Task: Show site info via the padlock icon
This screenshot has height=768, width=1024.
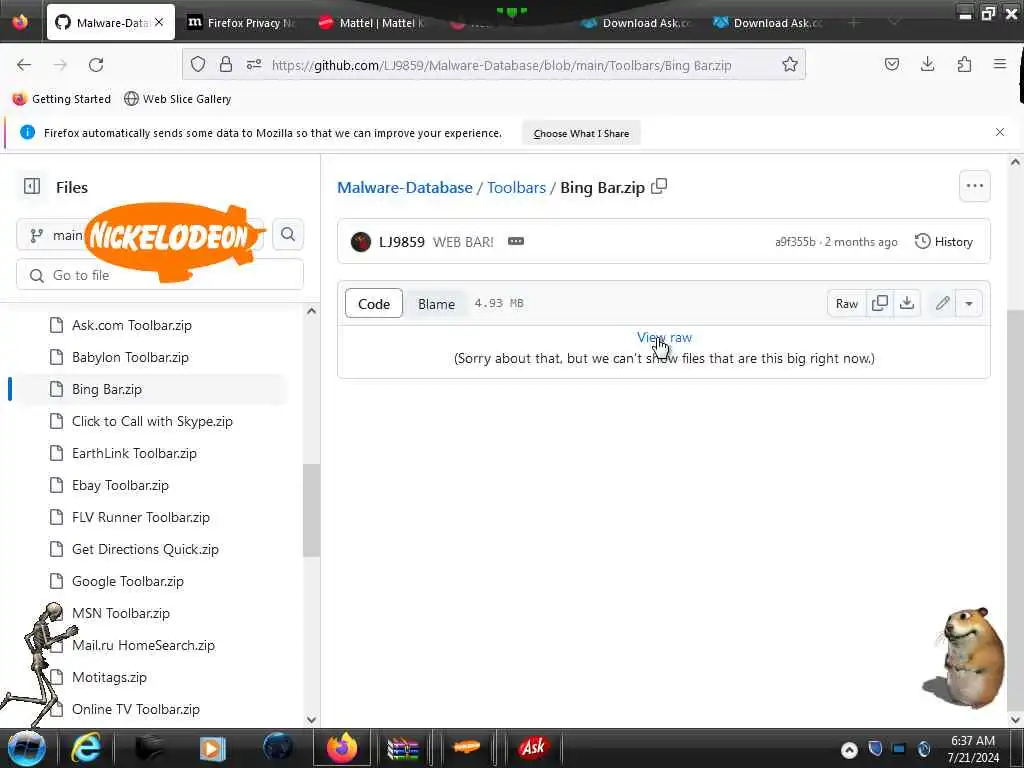Action: 226,64
